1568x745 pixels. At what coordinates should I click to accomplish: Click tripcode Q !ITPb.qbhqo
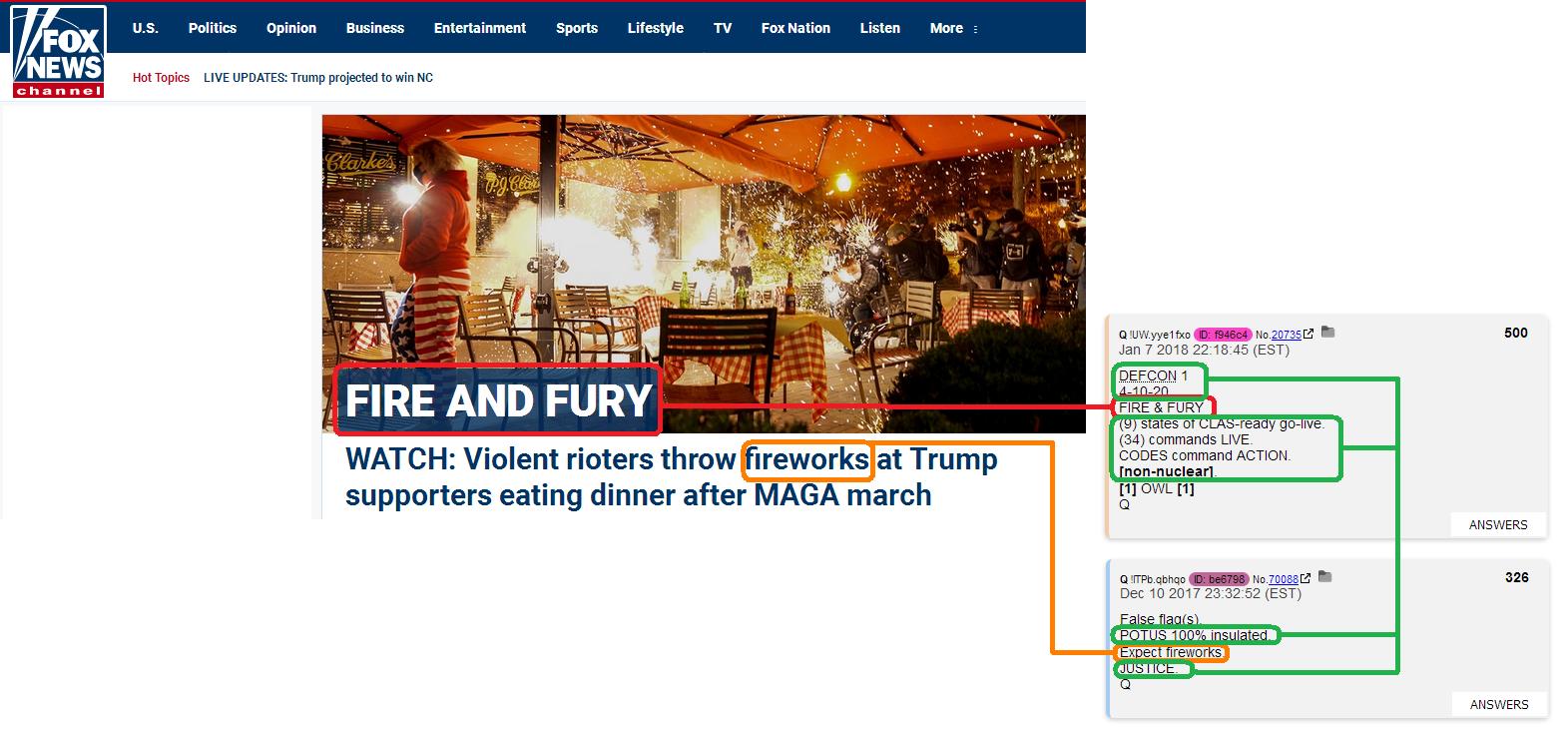(1153, 579)
